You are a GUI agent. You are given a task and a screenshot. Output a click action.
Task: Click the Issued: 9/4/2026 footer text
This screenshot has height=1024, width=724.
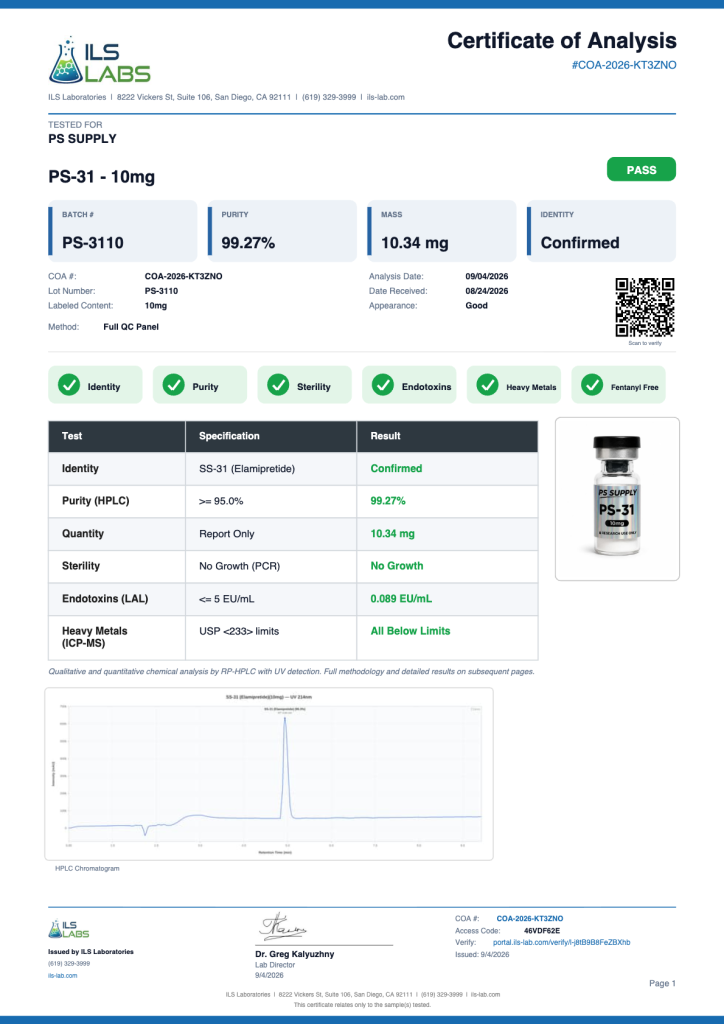[x=482, y=955]
